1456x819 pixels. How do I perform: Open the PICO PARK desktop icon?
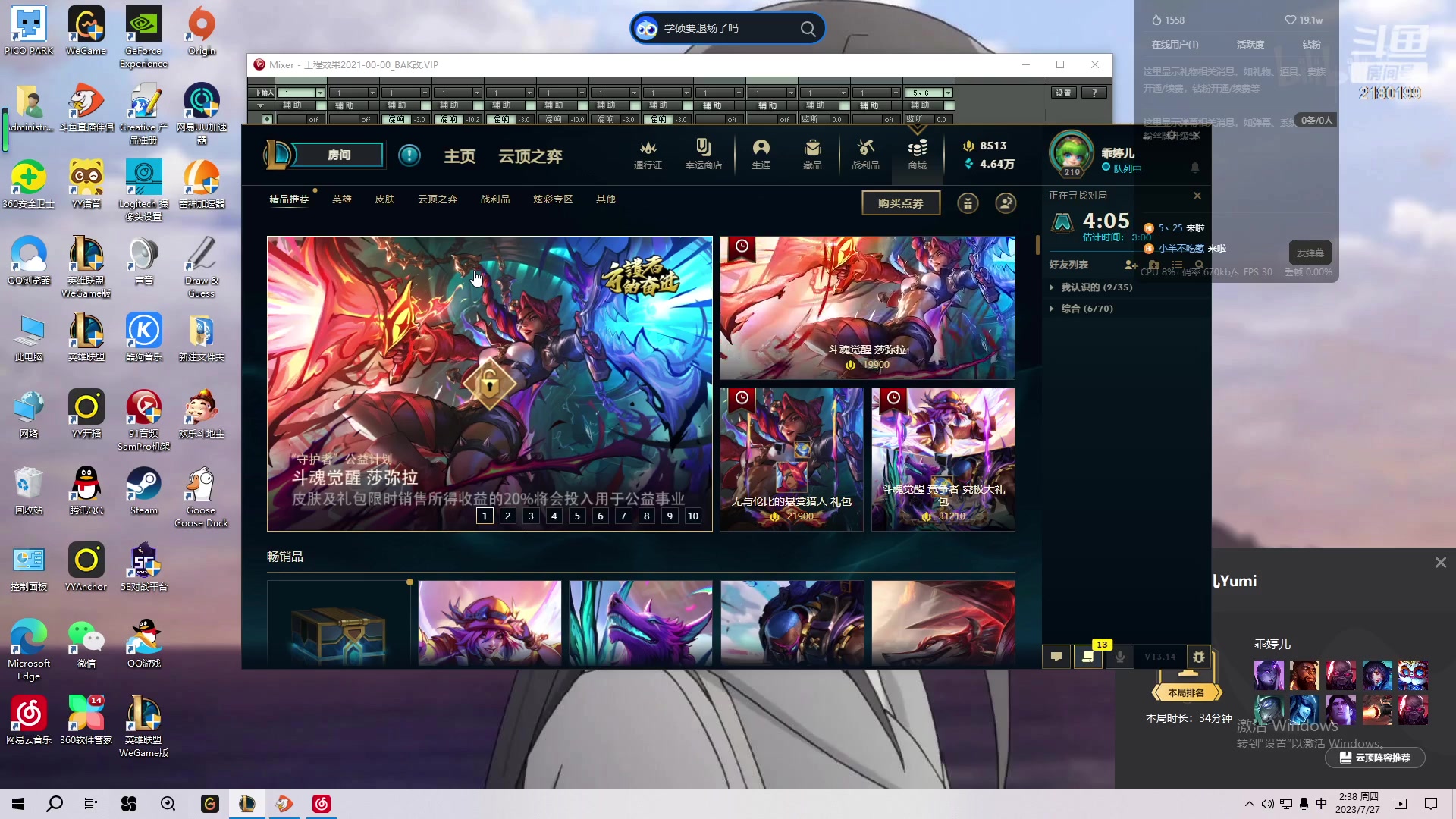pyautogui.click(x=29, y=31)
